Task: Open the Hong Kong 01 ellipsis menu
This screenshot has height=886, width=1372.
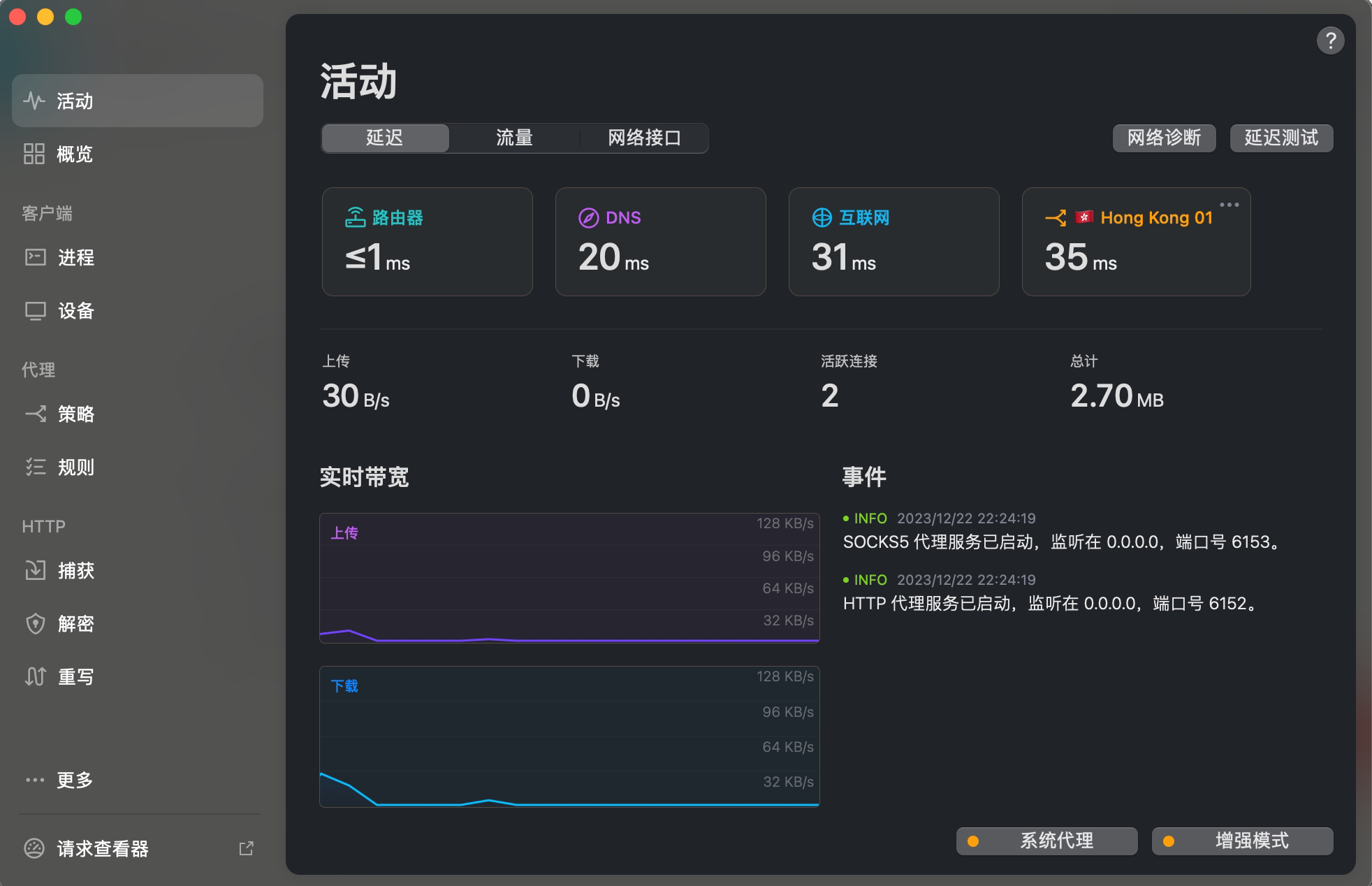Action: click(1229, 205)
